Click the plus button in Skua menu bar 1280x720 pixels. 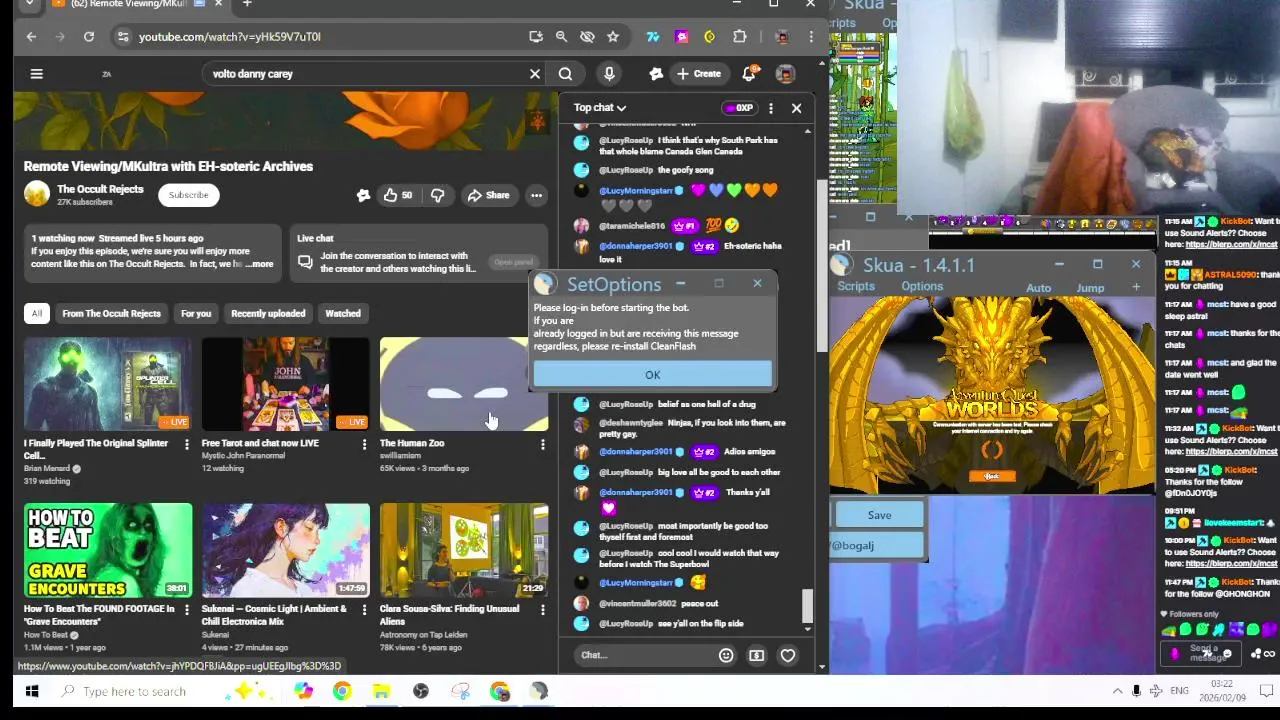1136,288
